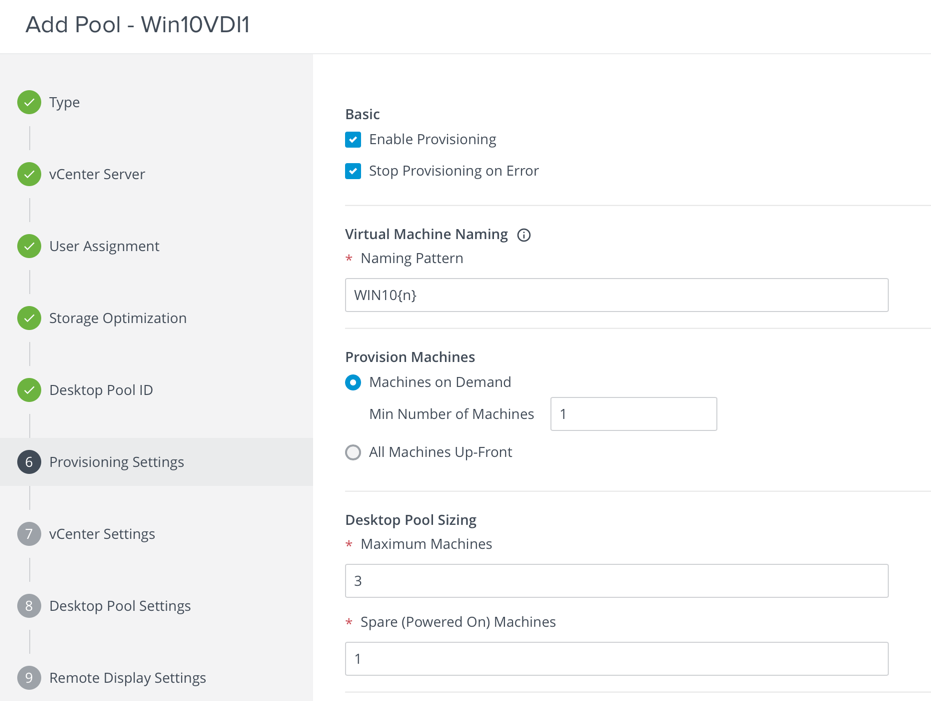
Task: Go to the vCenter Settings step
Action: click(x=102, y=534)
